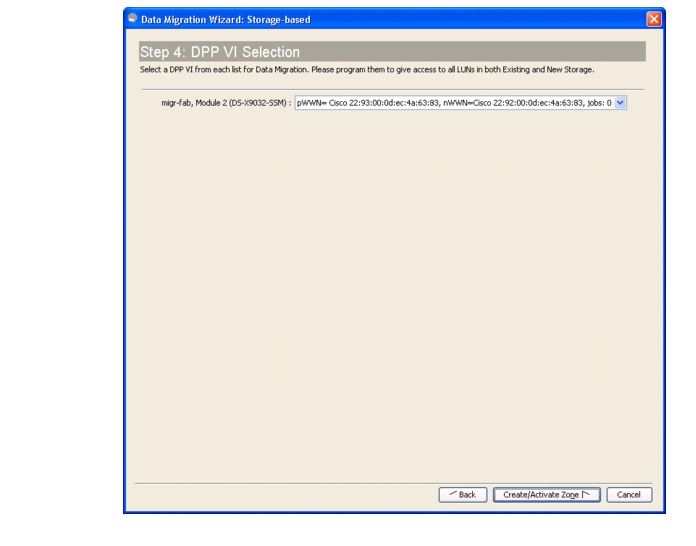Viewport: 696px width, 546px height.
Task: Click the Step 4: DPP VI Selection heading
Action: pyautogui.click(x=220, y=52)
